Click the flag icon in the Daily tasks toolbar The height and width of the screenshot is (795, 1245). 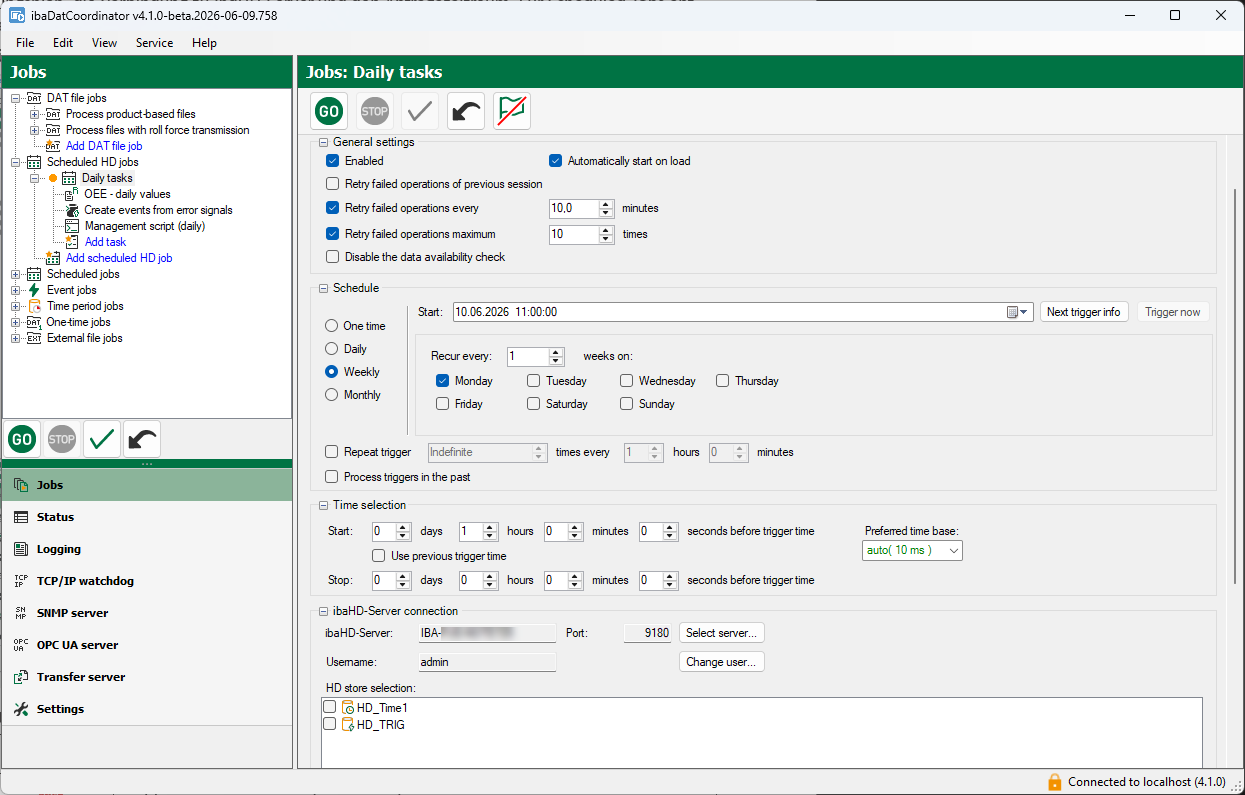(x=512, y=112)
